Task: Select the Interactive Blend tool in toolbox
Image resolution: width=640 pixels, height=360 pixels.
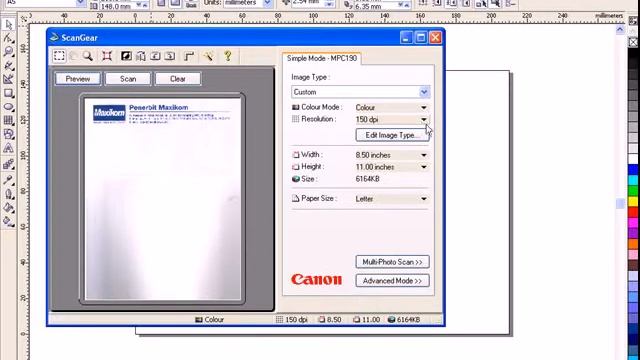Action: pos(9,164)
